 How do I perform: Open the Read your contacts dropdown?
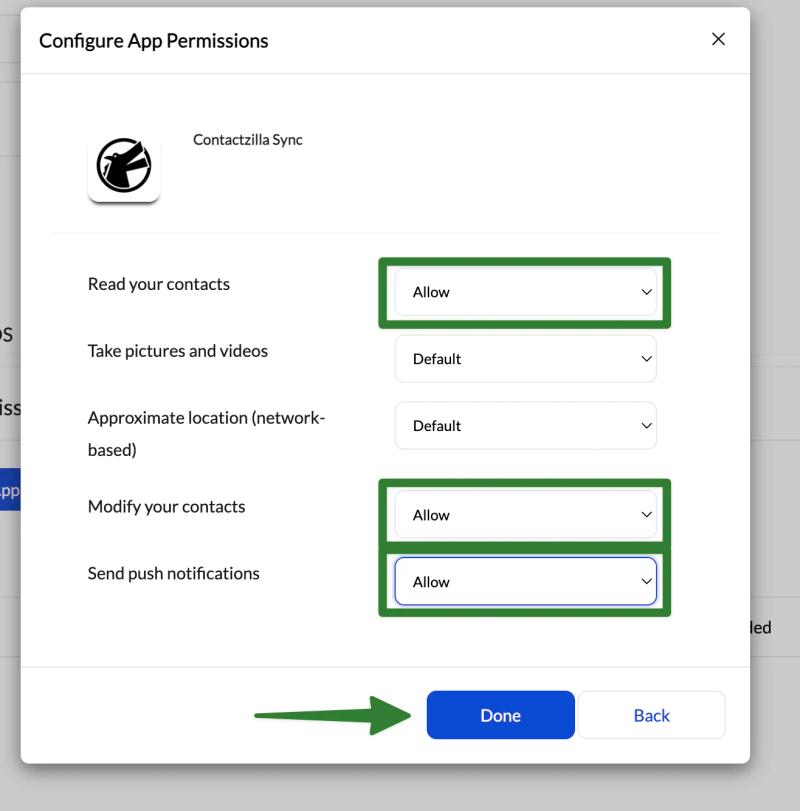click(525, 292)
